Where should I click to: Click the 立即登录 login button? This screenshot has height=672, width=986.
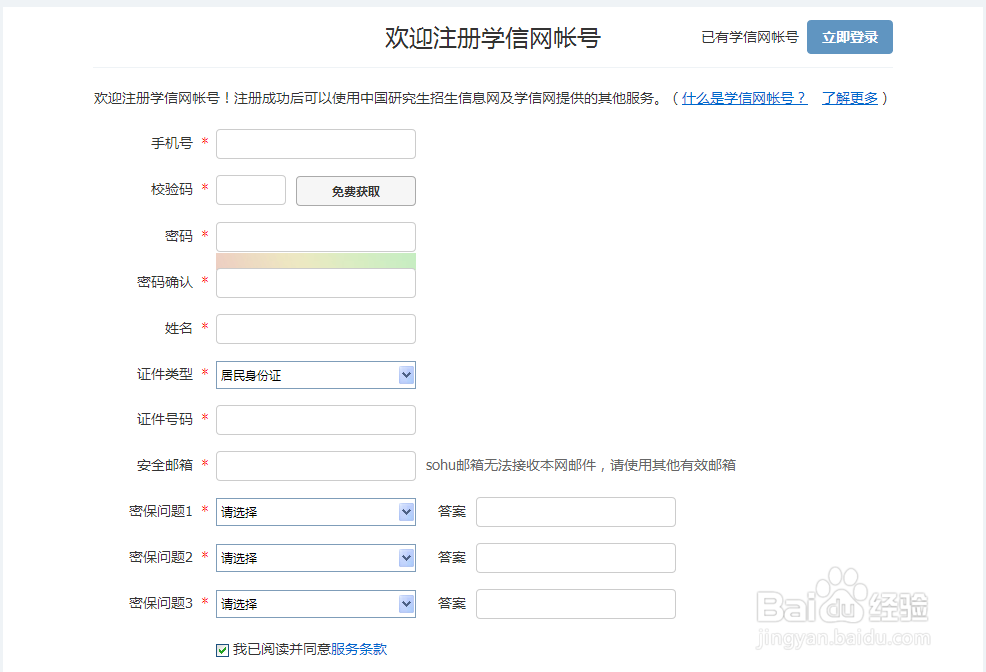[x=849, y=37]
